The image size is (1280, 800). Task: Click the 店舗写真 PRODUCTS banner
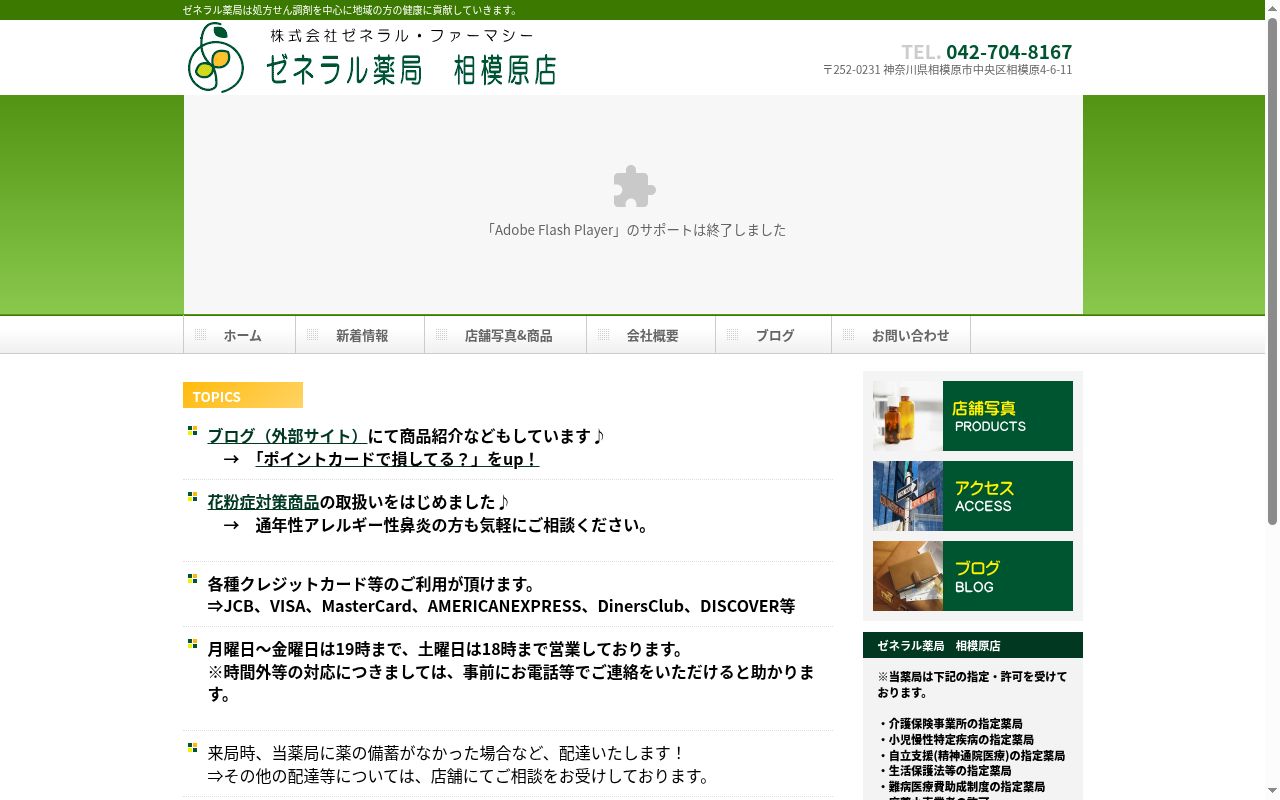point(973,416)
